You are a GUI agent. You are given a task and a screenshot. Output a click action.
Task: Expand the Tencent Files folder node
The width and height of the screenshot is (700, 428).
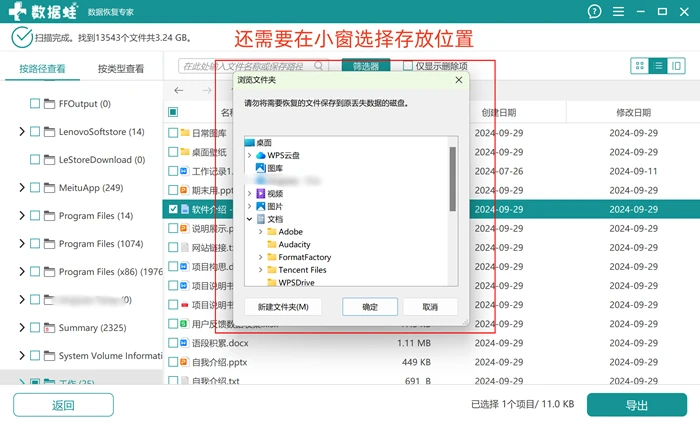[x=261, y=270]
